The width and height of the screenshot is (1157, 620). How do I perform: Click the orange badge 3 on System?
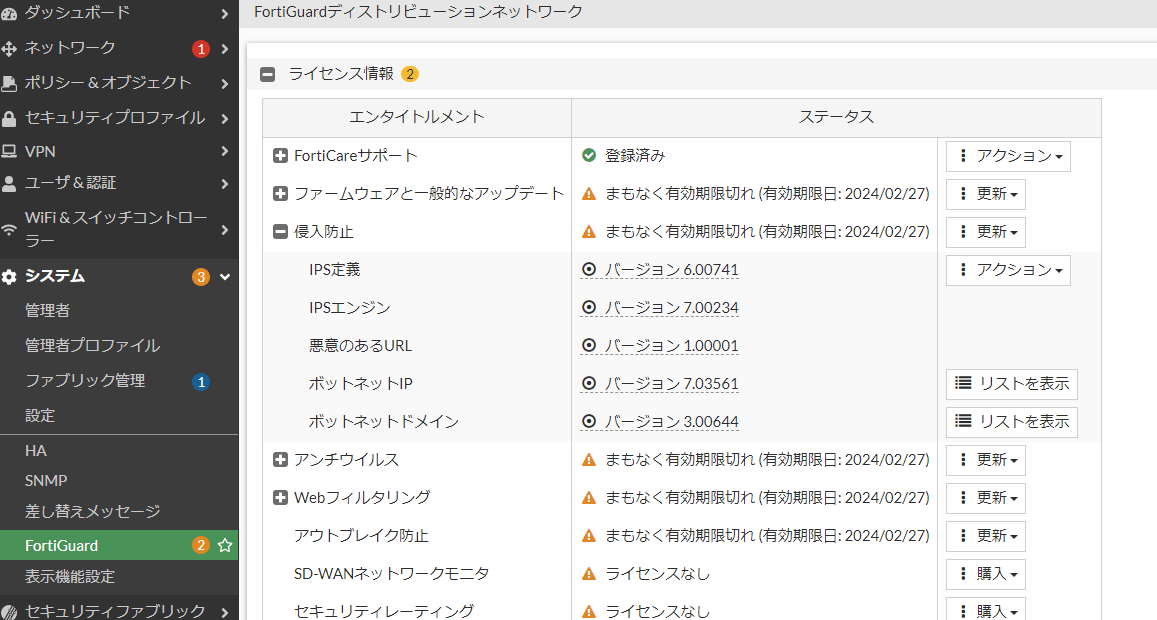(201, 277)
